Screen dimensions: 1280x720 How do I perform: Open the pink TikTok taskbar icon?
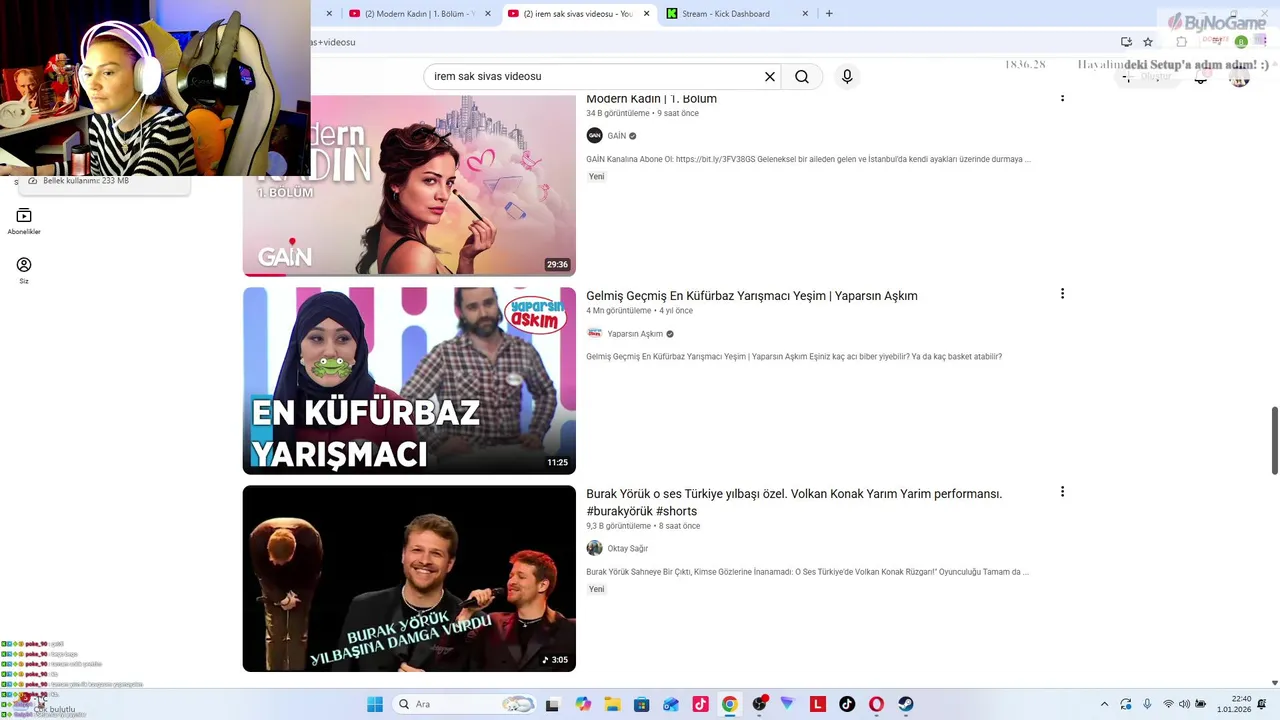click(700, 704)
